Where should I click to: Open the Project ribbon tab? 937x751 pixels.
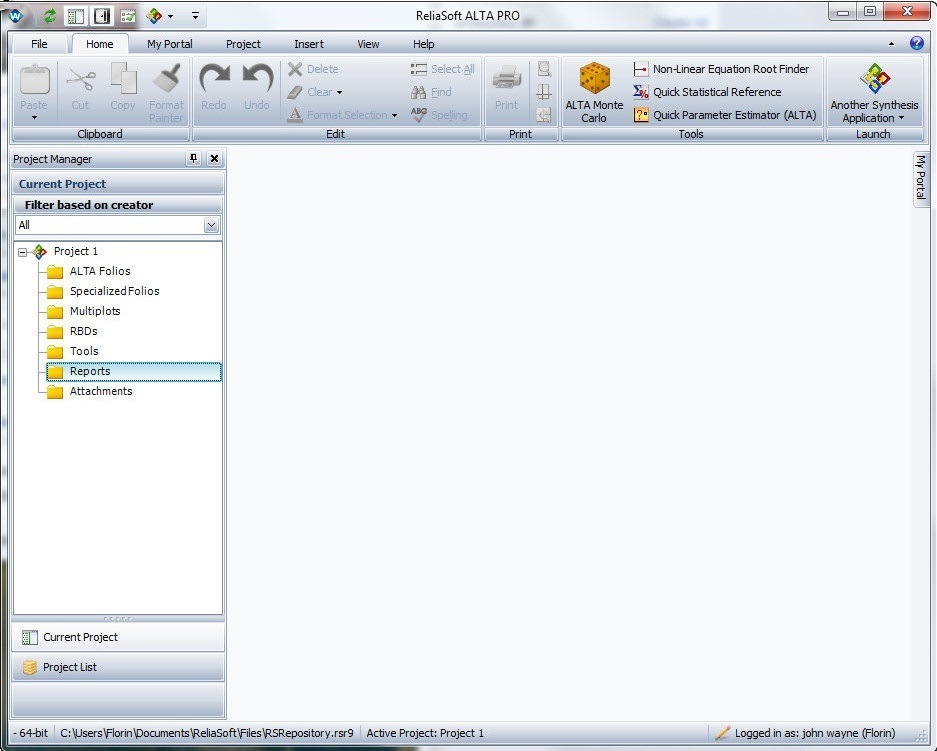coord(243,44)
